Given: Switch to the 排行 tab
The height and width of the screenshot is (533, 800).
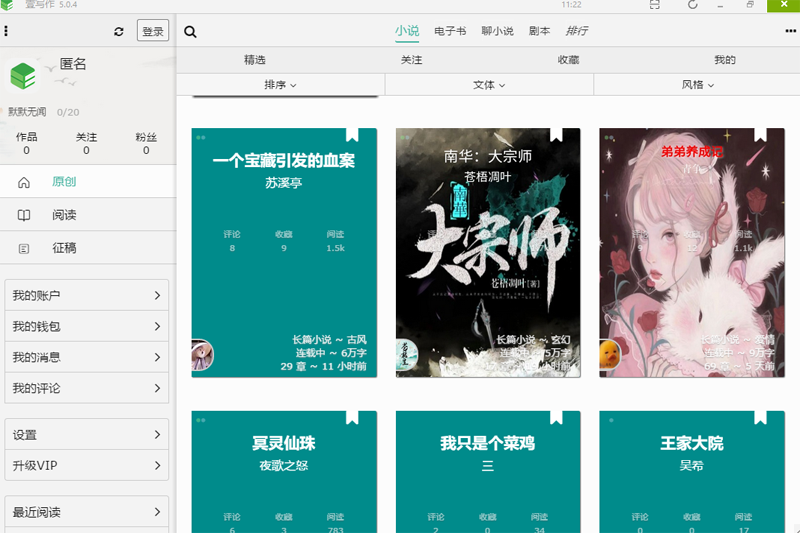Looking at the screenshot, I should (x=577, y=31).
